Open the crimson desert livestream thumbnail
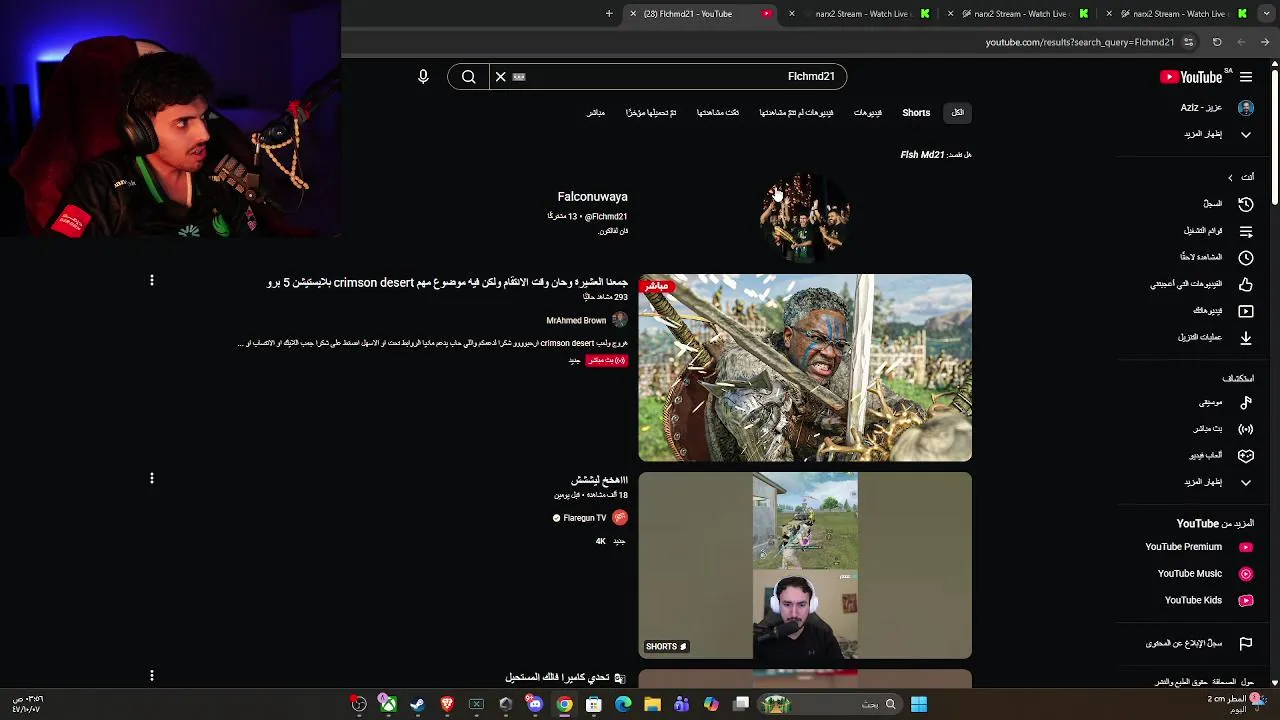 (805, 368)
